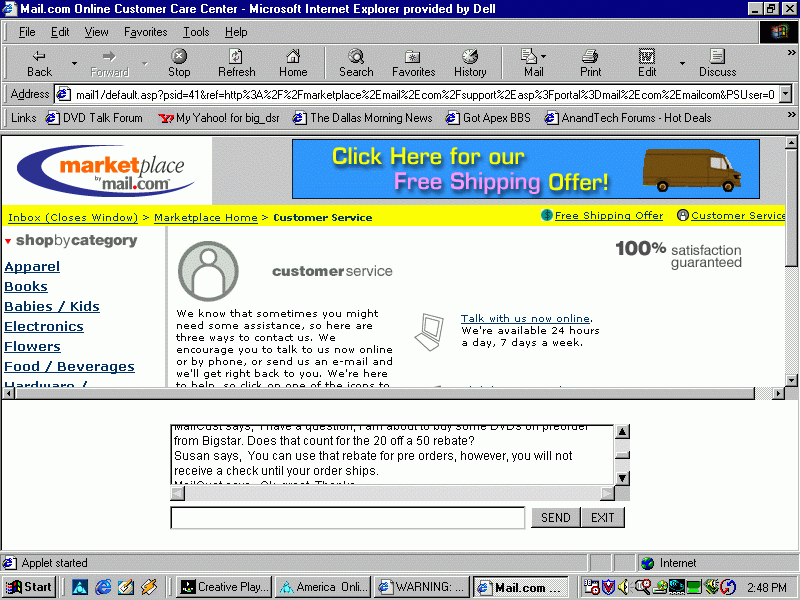Browse the Food / Beverages category

(69, 366)
